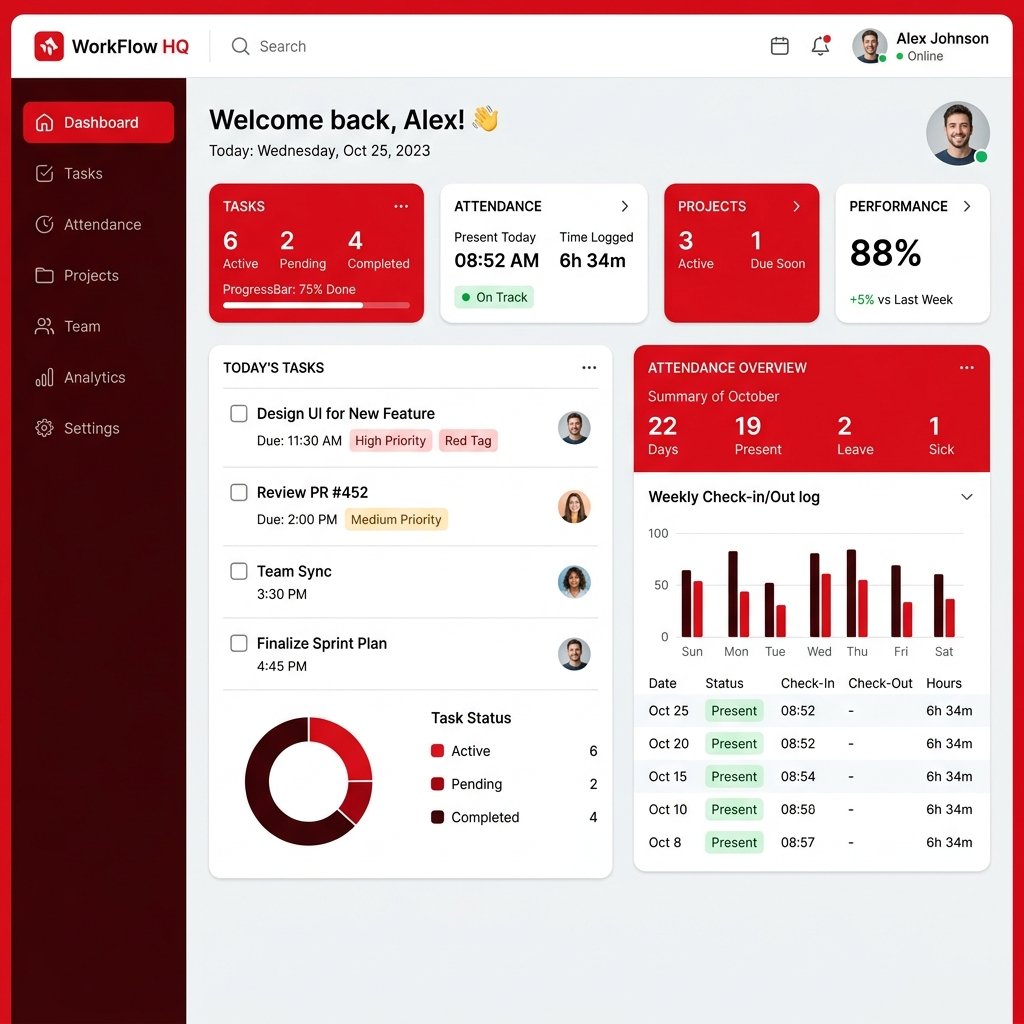Click the Red Tag label
The image size is (1024, 1024).
tap(468, 441)
